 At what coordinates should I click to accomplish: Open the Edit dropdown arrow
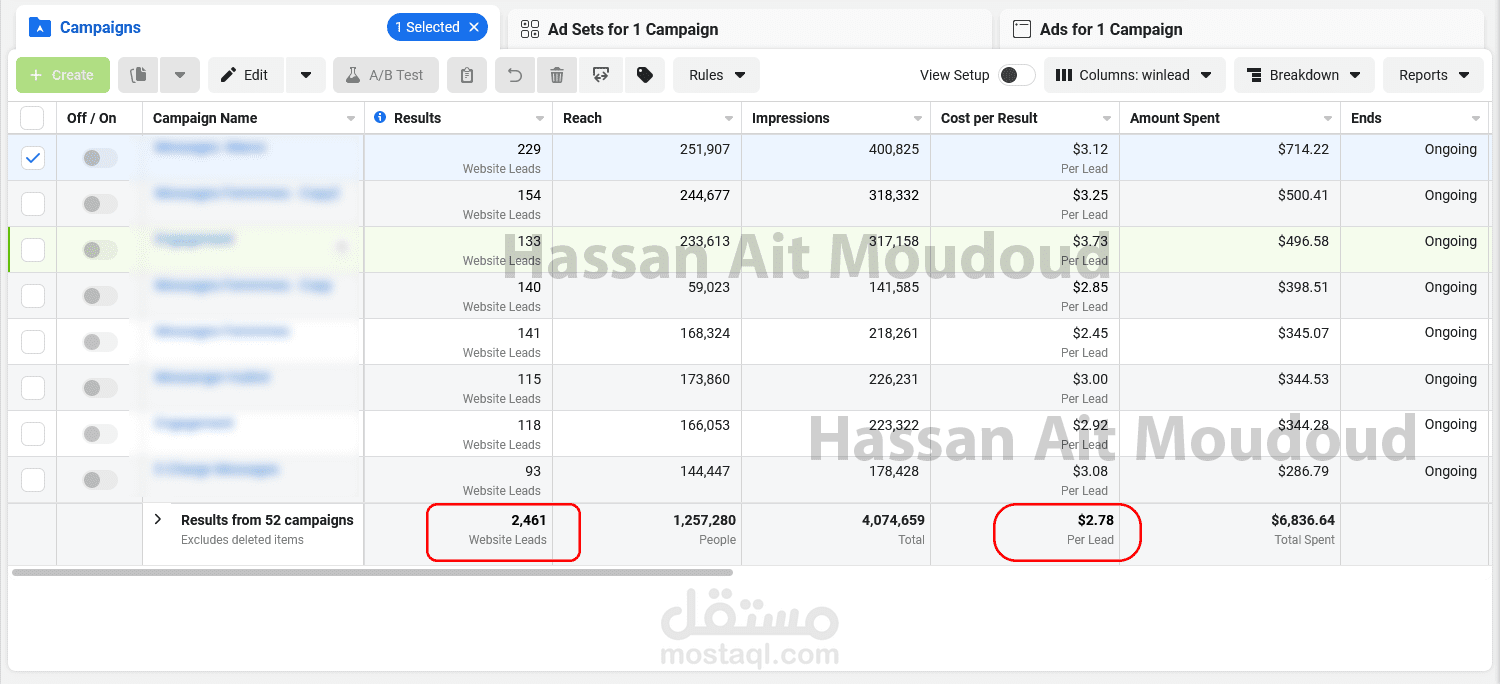click(x=306, y=75)
